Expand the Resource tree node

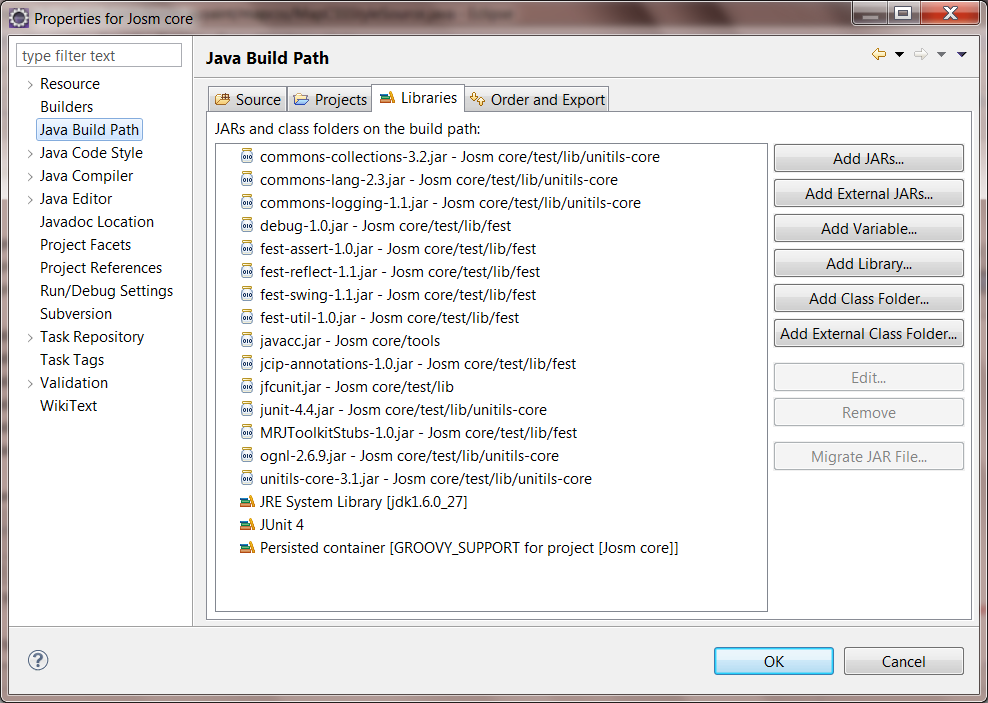click(30, 84)
